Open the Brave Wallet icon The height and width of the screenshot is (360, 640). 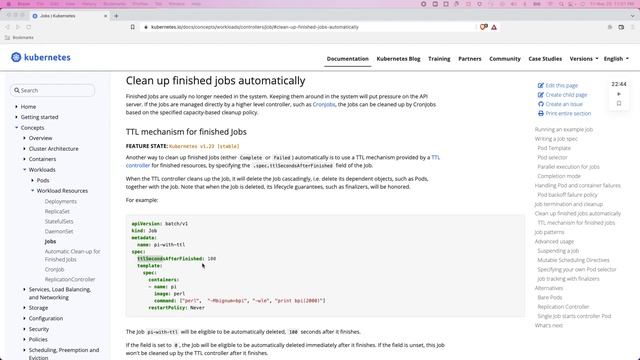621,27
